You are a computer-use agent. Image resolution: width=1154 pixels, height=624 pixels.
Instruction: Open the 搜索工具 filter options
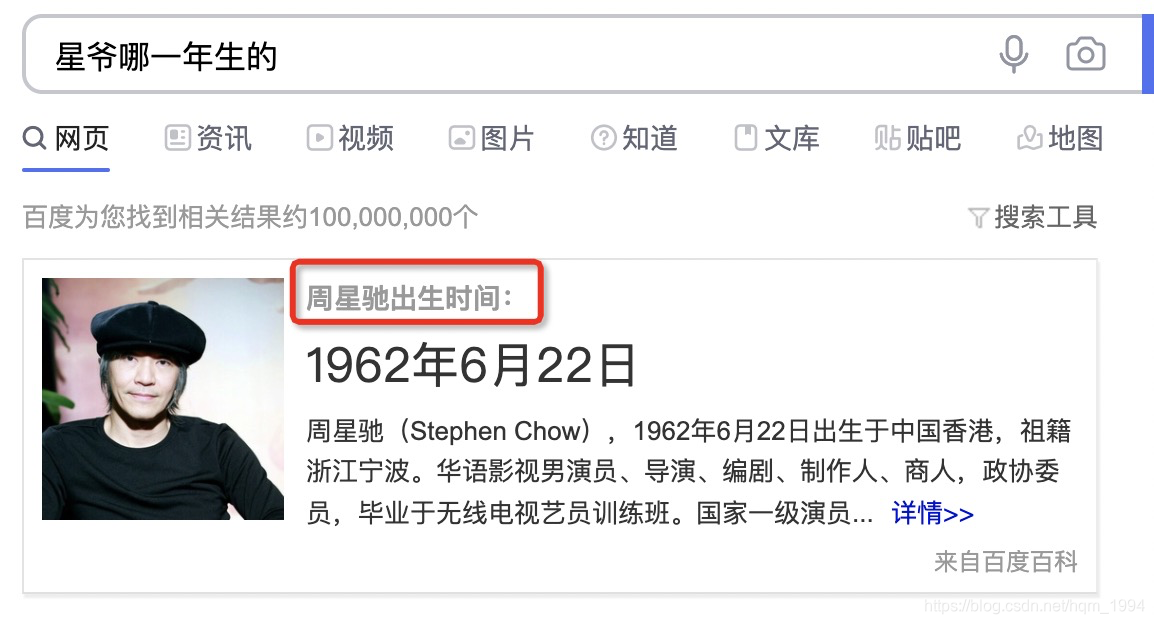coord(1033,217)
